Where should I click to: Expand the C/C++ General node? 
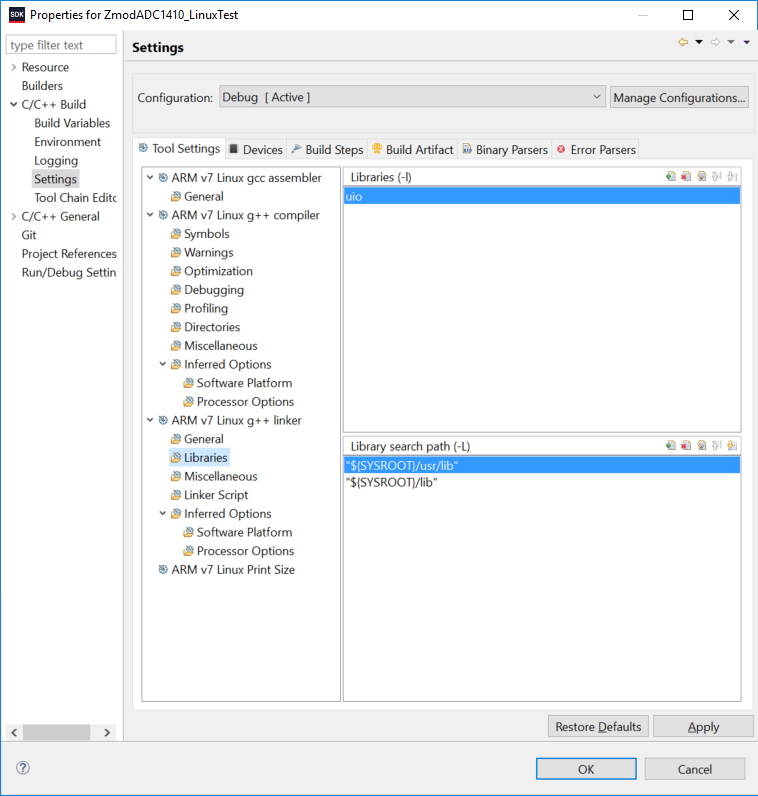14,216
